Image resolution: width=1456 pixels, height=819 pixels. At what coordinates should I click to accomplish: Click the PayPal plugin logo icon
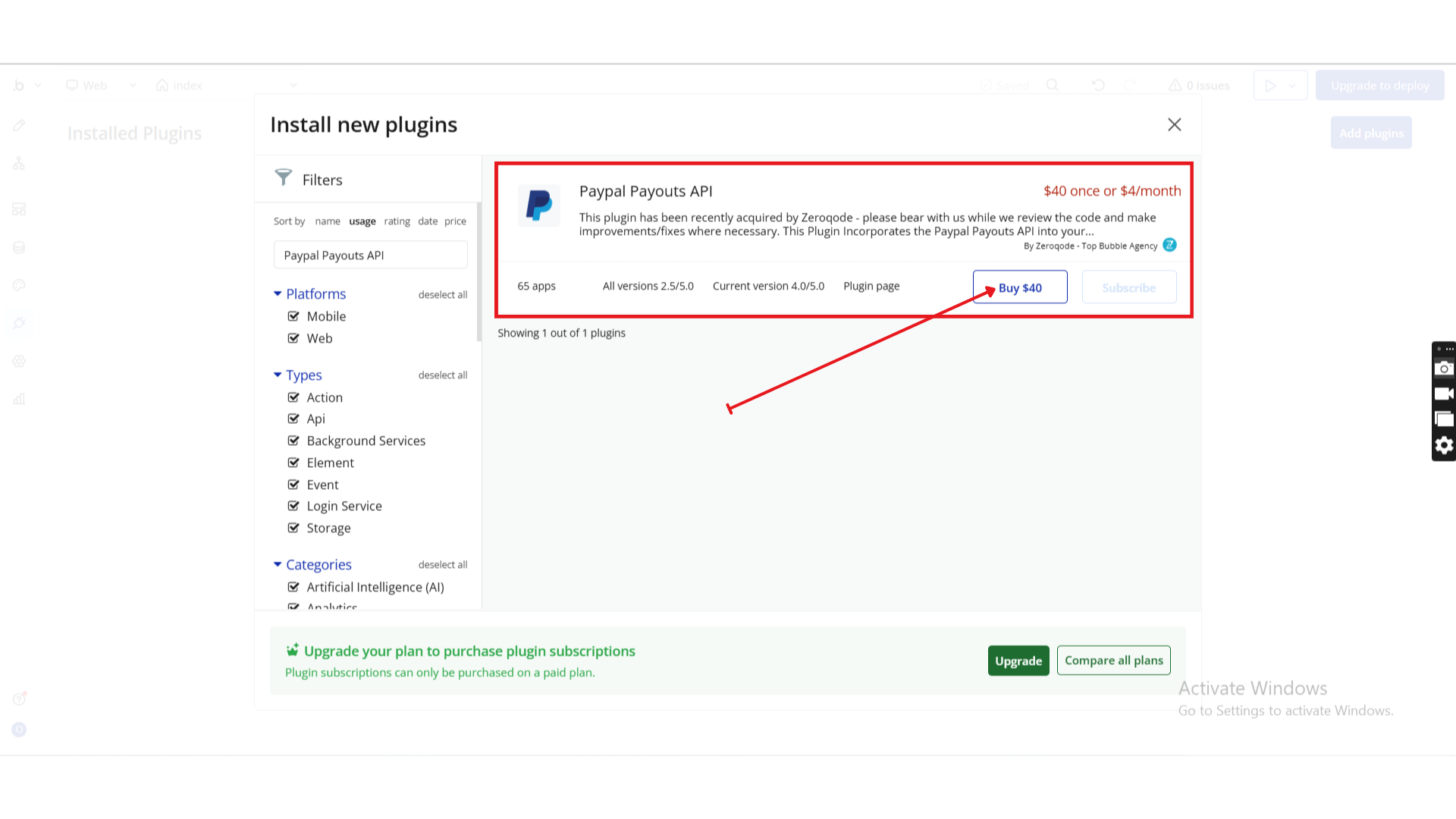538,206
